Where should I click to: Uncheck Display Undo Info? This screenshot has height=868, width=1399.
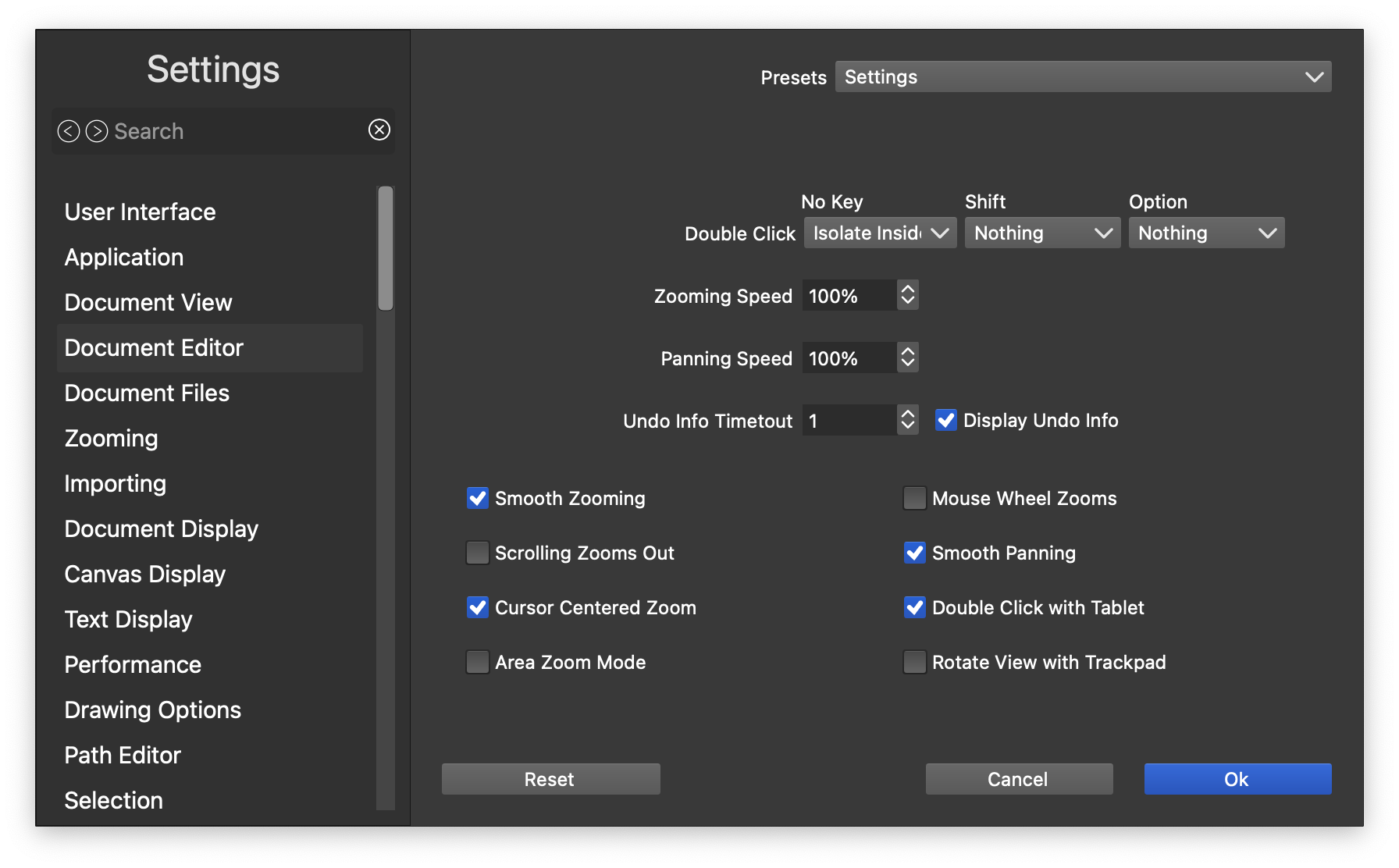point(946,420)
